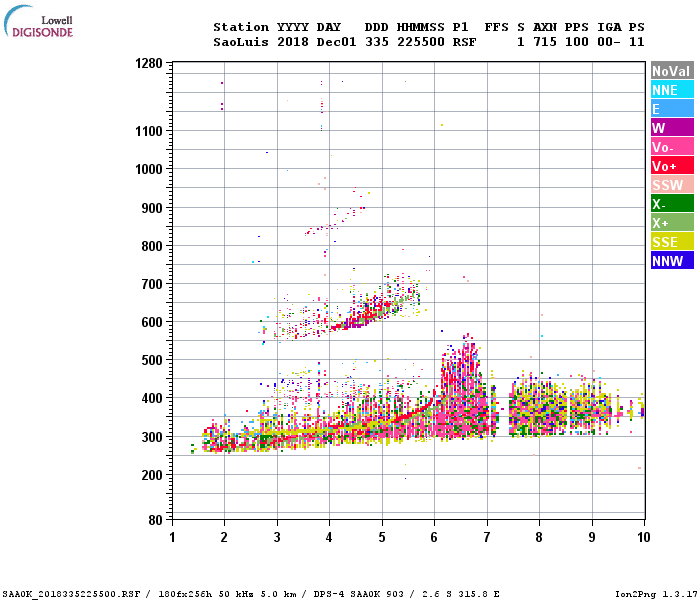Click the x-axis label 3
The image size is (700, 600).
point(277,537)
